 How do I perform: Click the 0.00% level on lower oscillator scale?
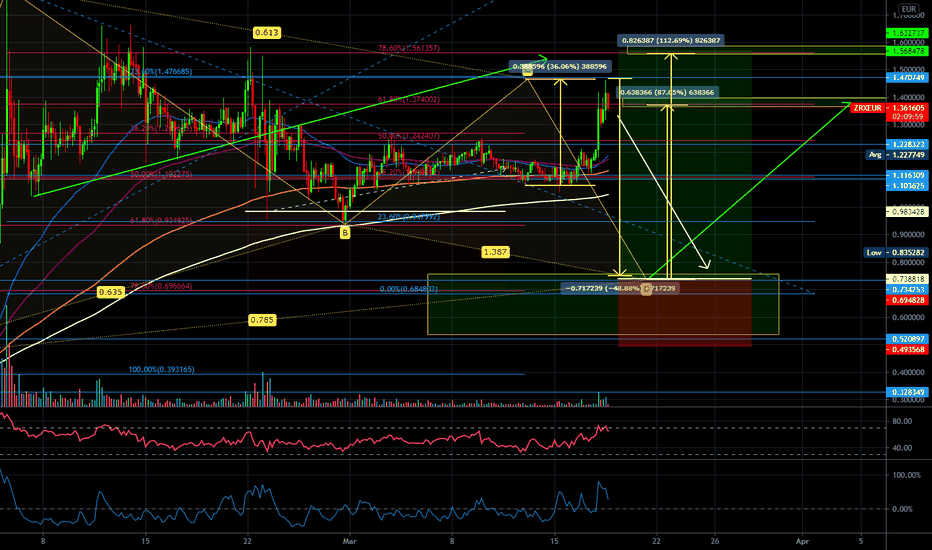click(902, 509)
